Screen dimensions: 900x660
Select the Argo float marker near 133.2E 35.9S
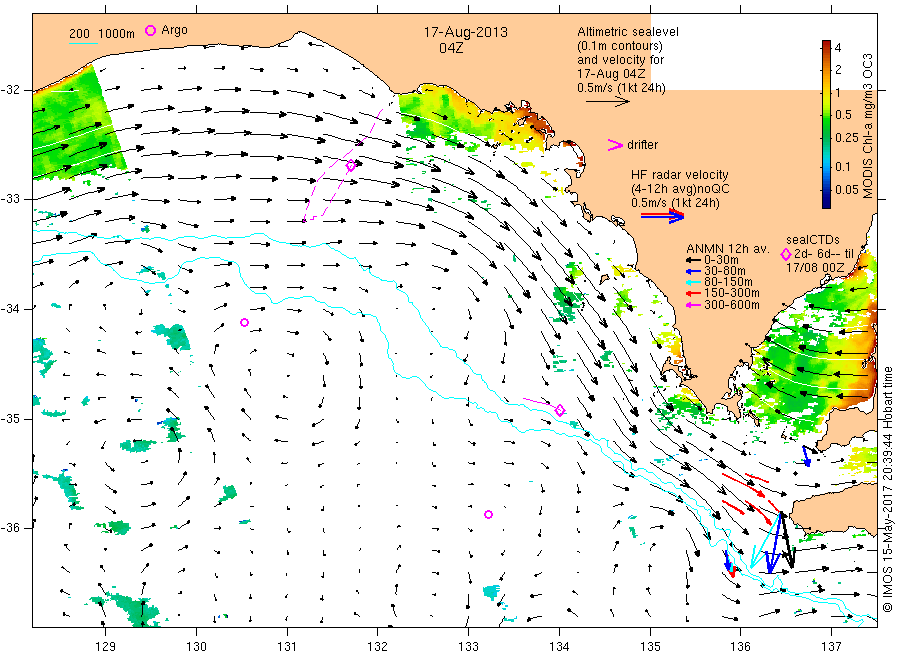pyautogui.click(x=488, y=514)
